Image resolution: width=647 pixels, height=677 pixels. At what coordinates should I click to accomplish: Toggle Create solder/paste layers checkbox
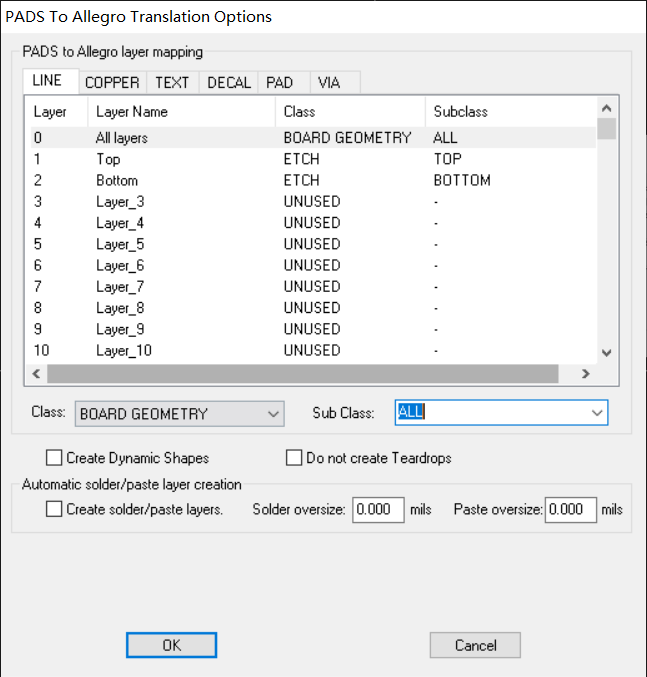click(x=54, y=509)
